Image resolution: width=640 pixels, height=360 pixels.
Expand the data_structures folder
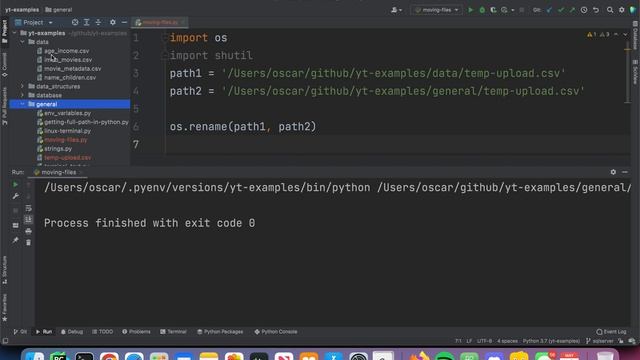click(x=22, y=87)
